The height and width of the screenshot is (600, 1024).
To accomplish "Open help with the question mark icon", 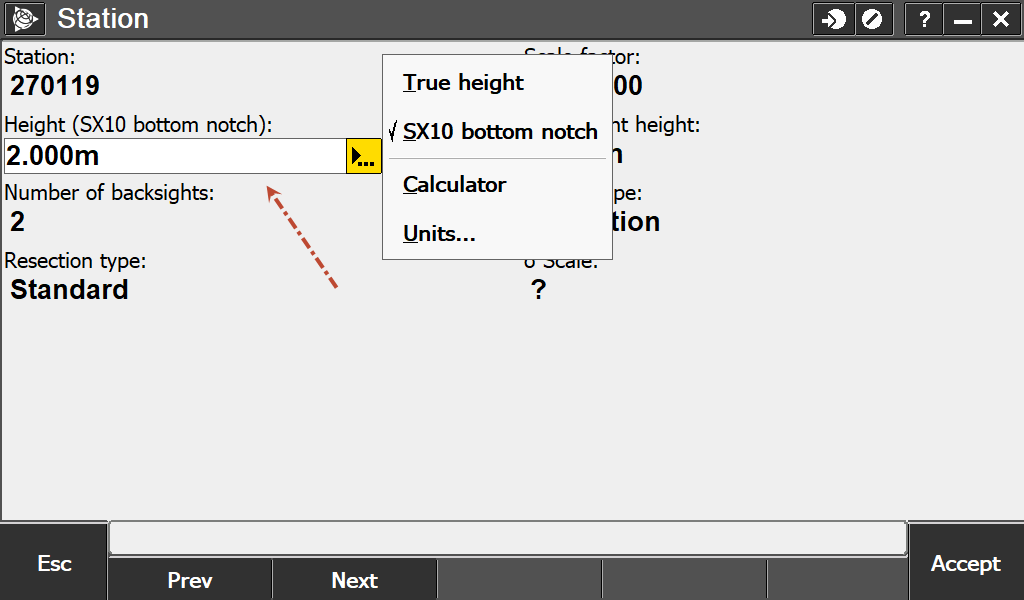I will 925,19.
